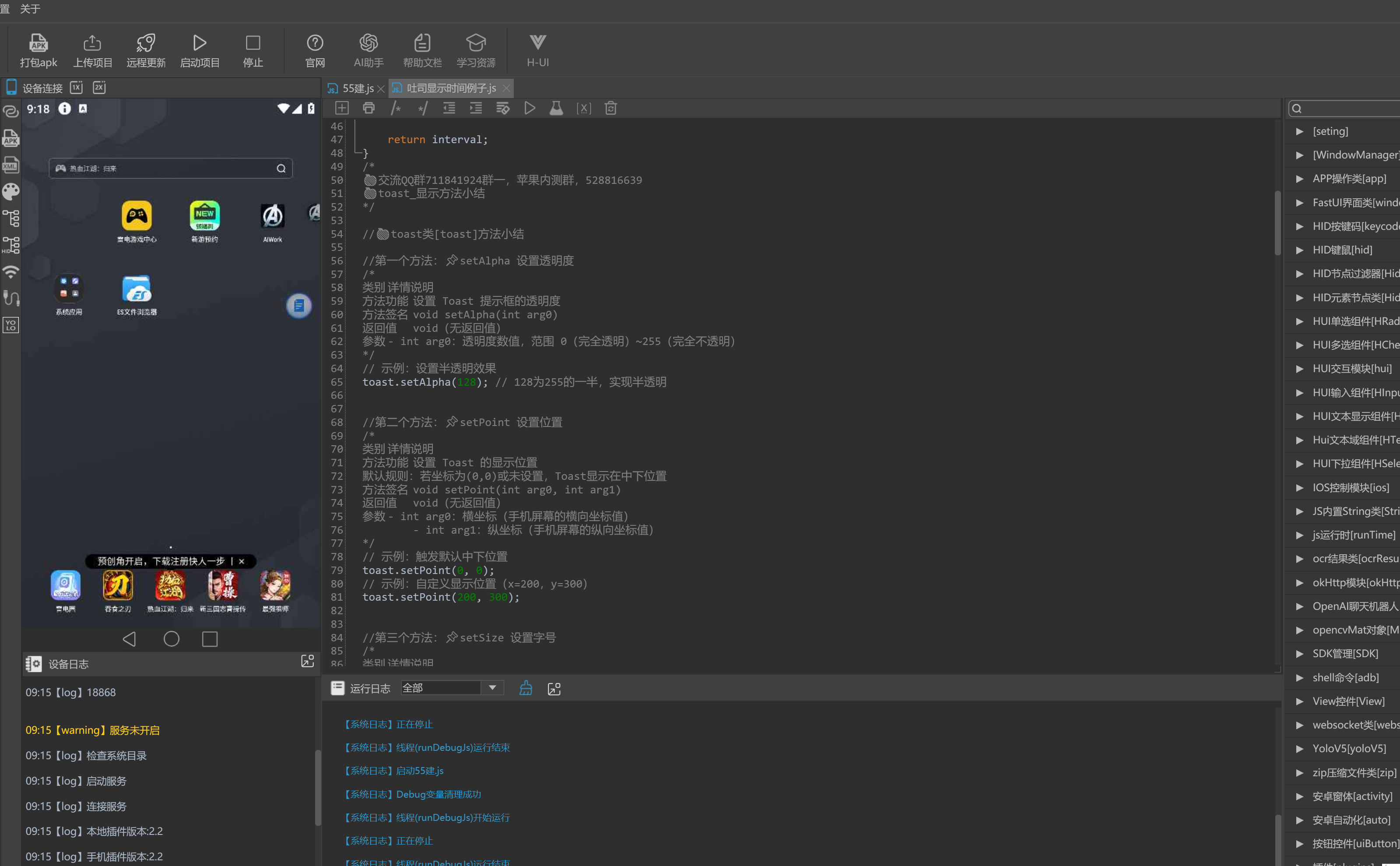
Task: Open the color palette tool in left sidebar
Action: click(x=11, y=191)
